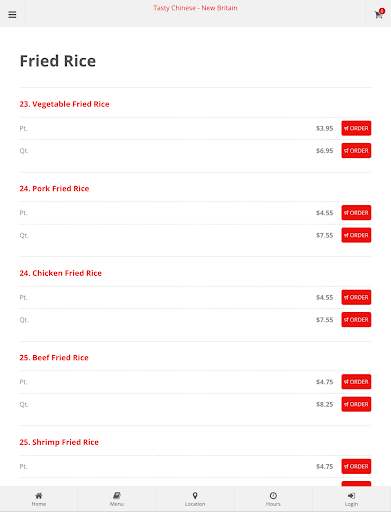Order Vegetable Fried Rice pint for $3.95

click(x=356, y=128)
